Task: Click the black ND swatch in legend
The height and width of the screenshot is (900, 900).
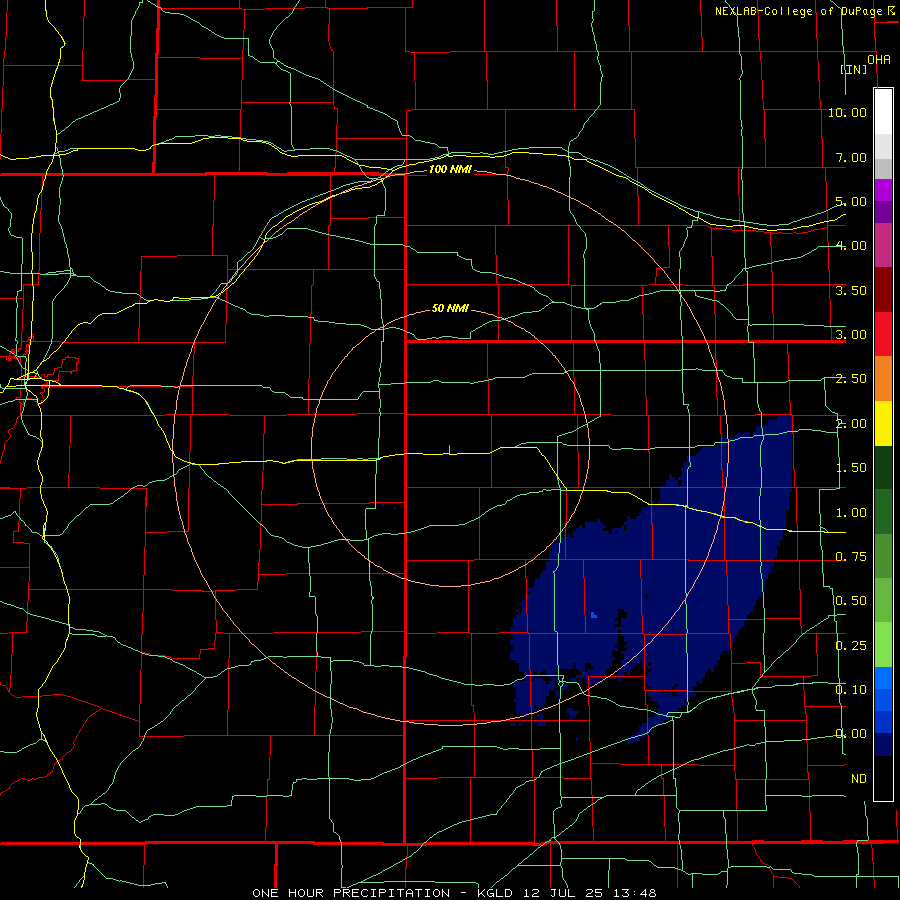Action: coord(883,778)
